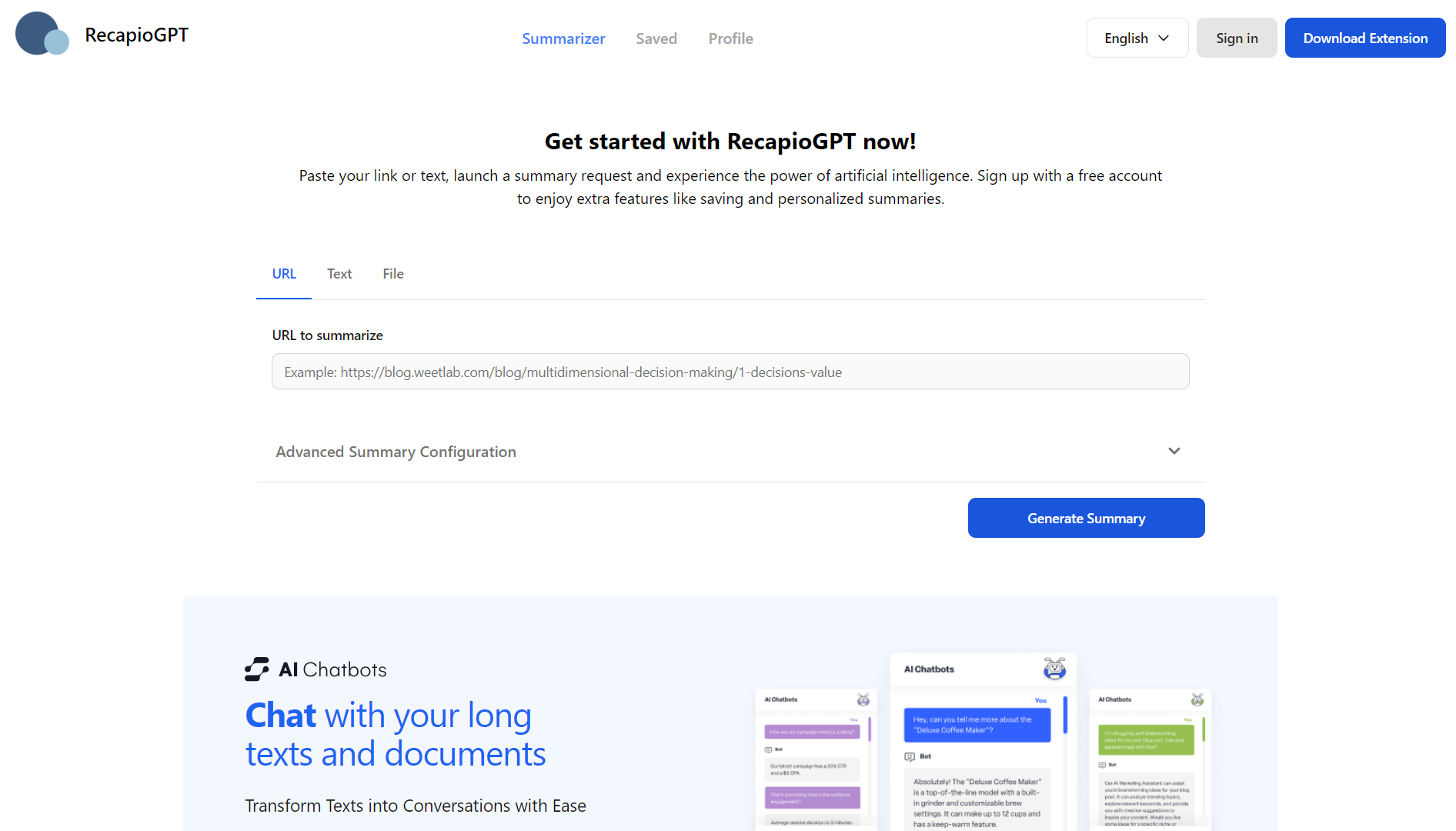Expand Advanced Summary Configuration chevron
Image resolution: width=1456 pixels, height=831 pixels.
(1174, 451)
